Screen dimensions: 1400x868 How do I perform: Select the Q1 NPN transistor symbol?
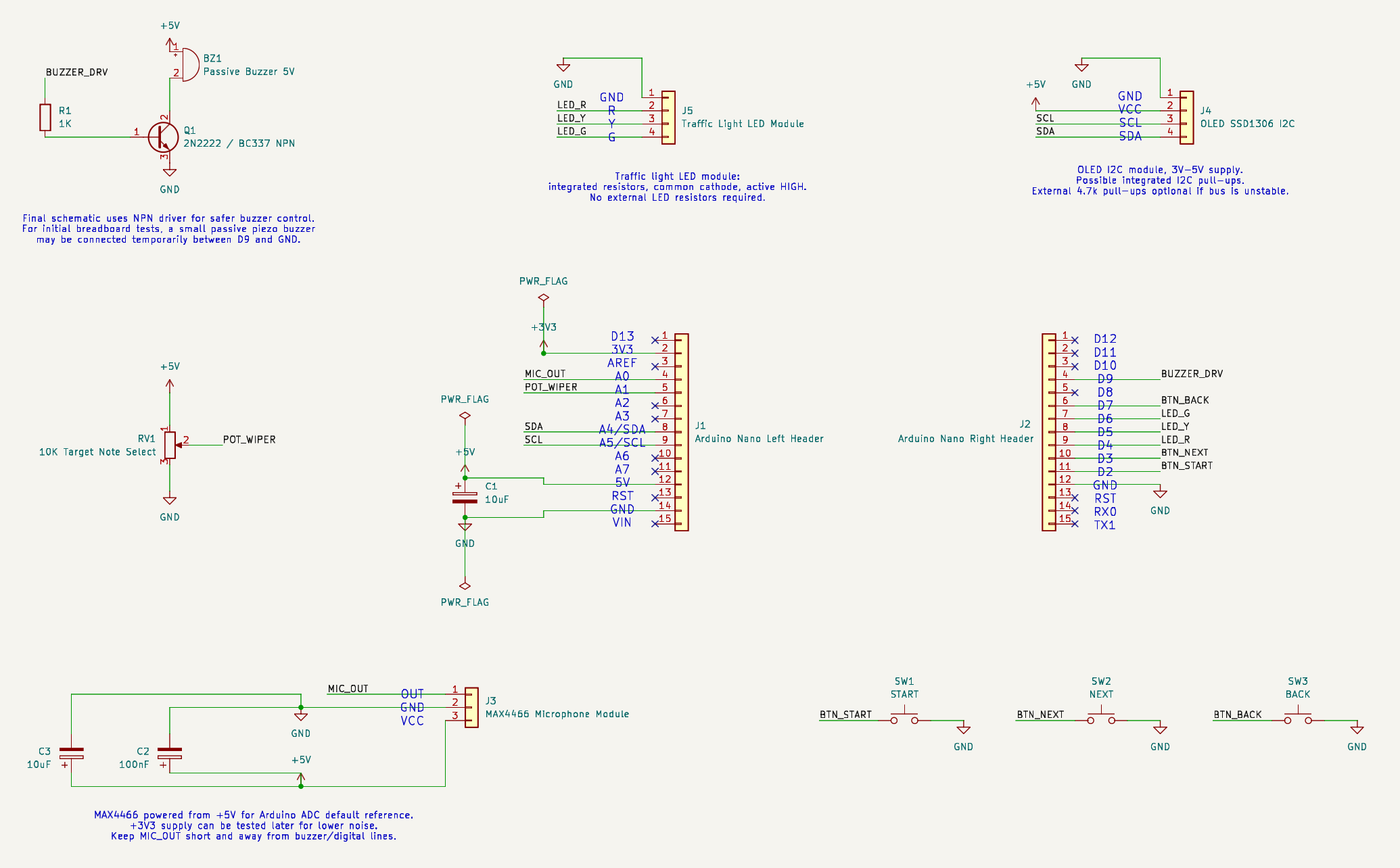click(163, 137)
